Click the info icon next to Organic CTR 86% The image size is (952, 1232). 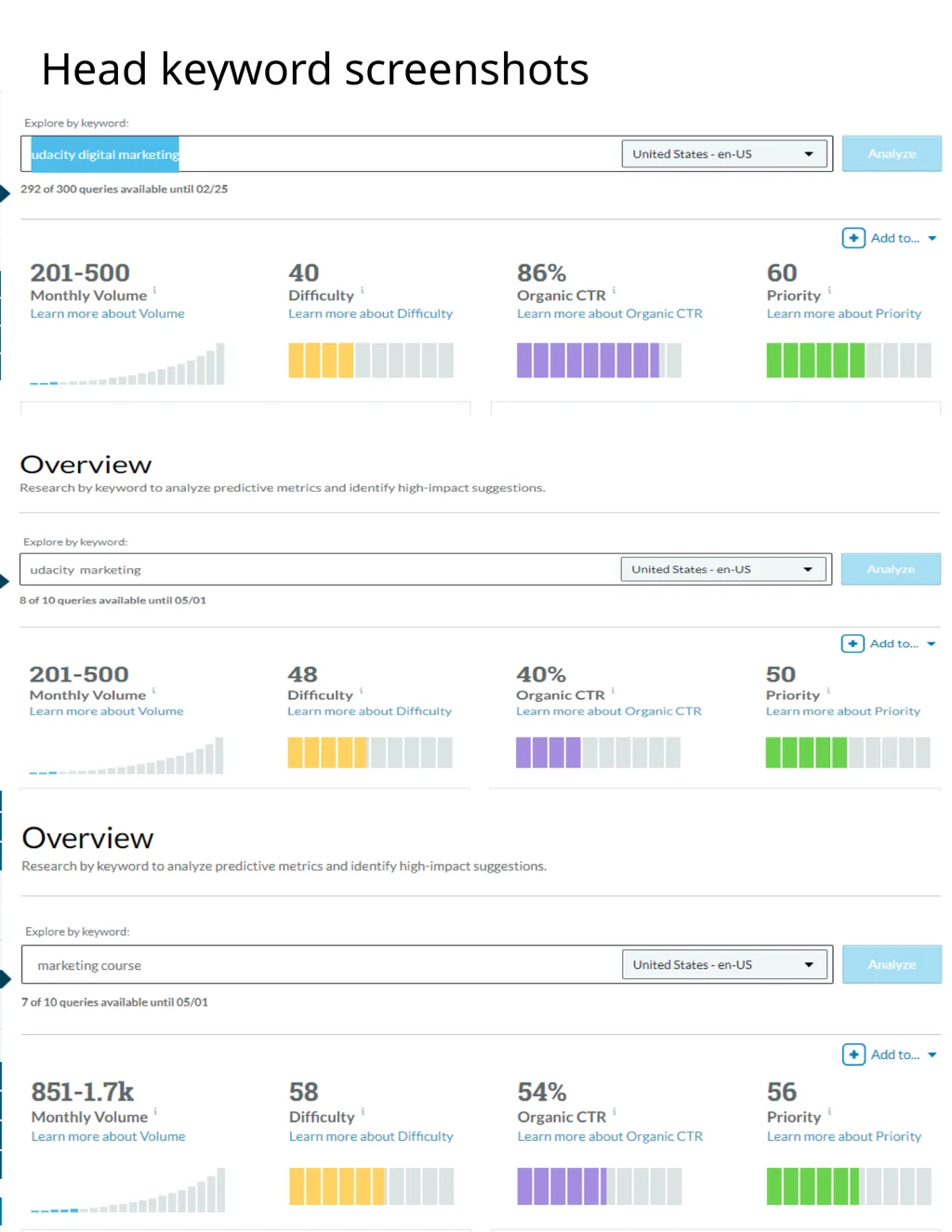tap(614, 290)
